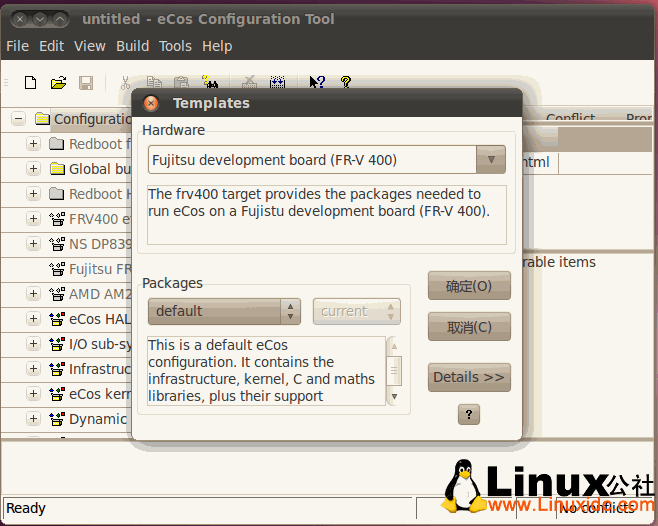The width and height of the screenshot is (658, 526).
Task: Collapse the Configuration tree root
Action: point(18,119)
